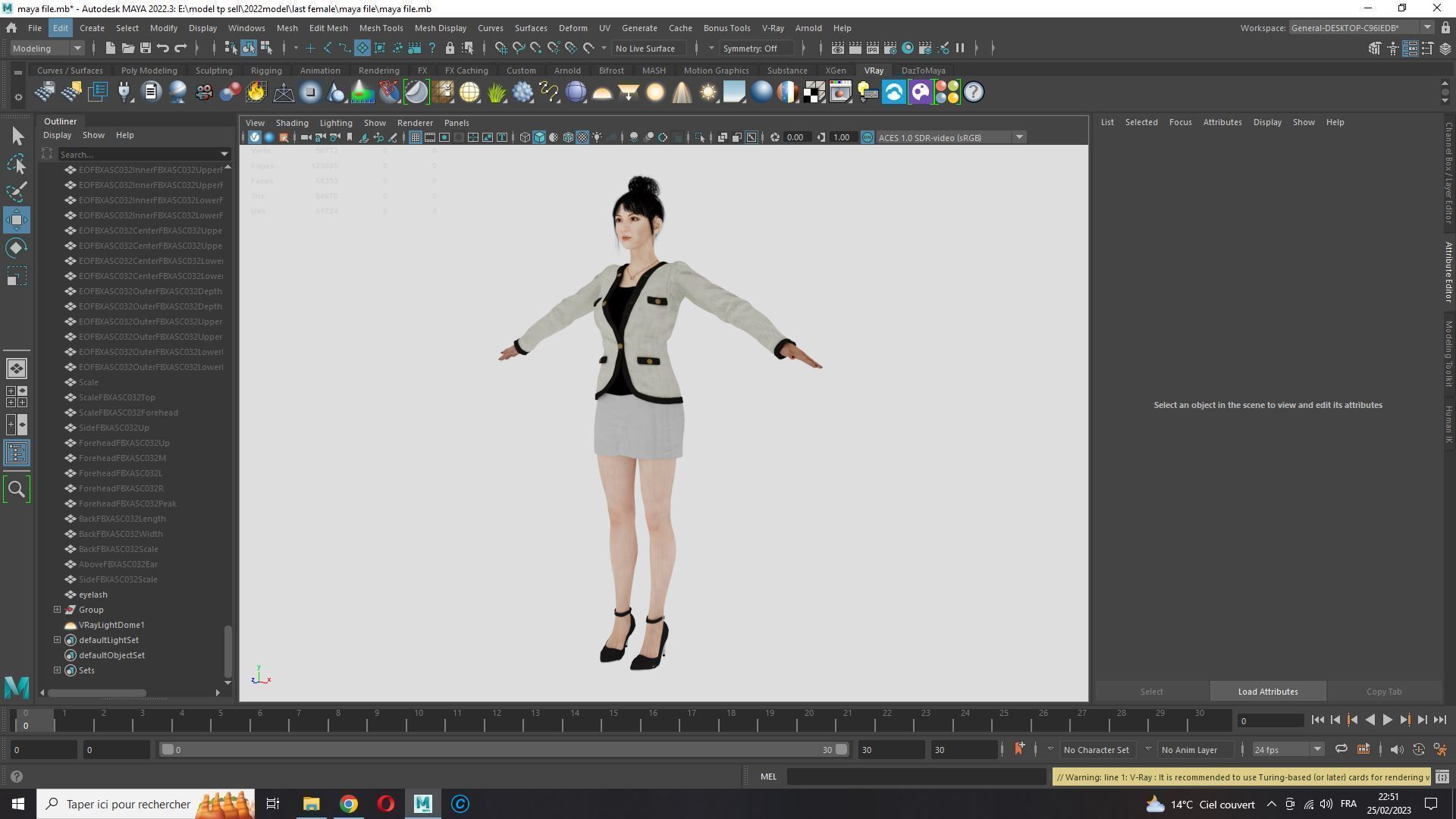Screen dimensions: 1456x819
Task: Toggle viewport color management on/off
Action: [x=867, y=137]
